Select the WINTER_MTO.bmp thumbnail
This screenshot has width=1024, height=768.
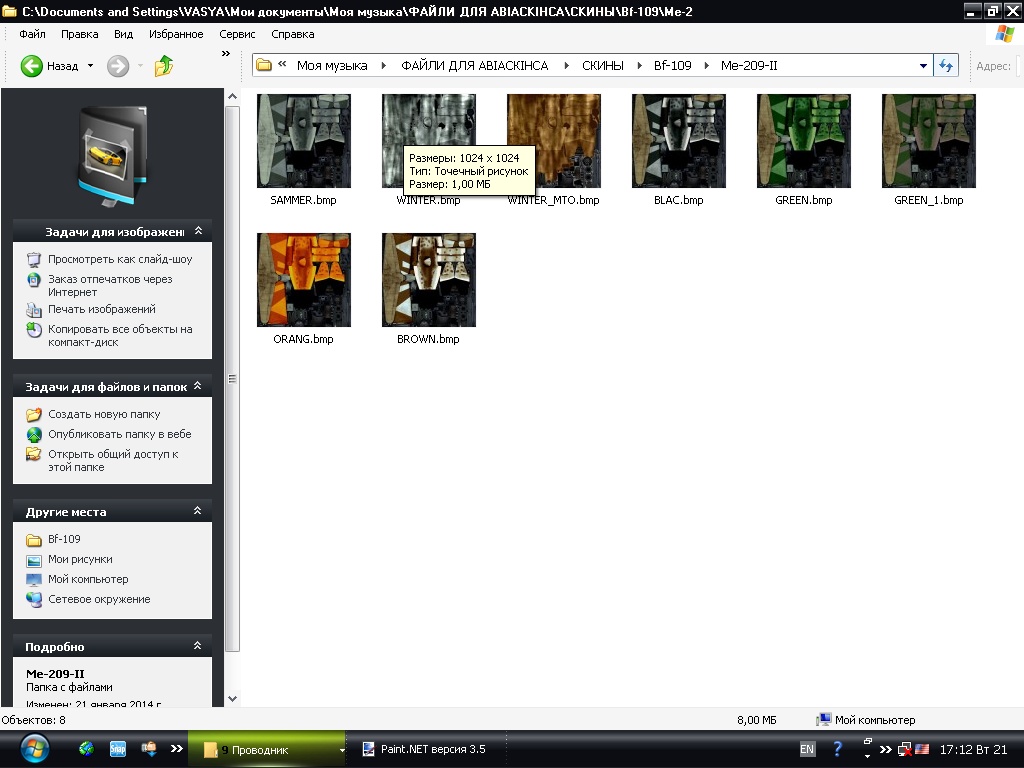pyautogui.click(x=554, y=140)
